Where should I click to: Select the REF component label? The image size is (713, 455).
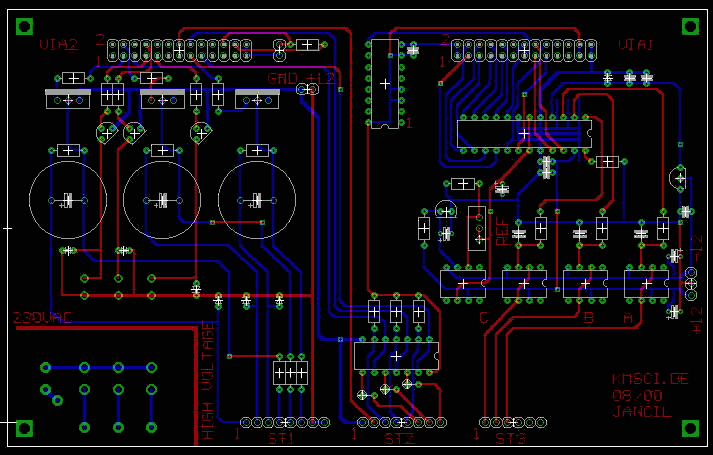point(502,232)
